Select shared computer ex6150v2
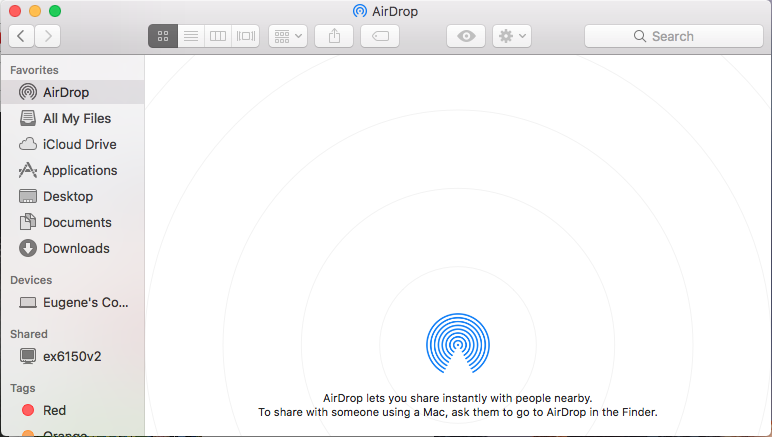Image resolution: width=772 pixels, height=437 pixels. click(x=72, y=356)
